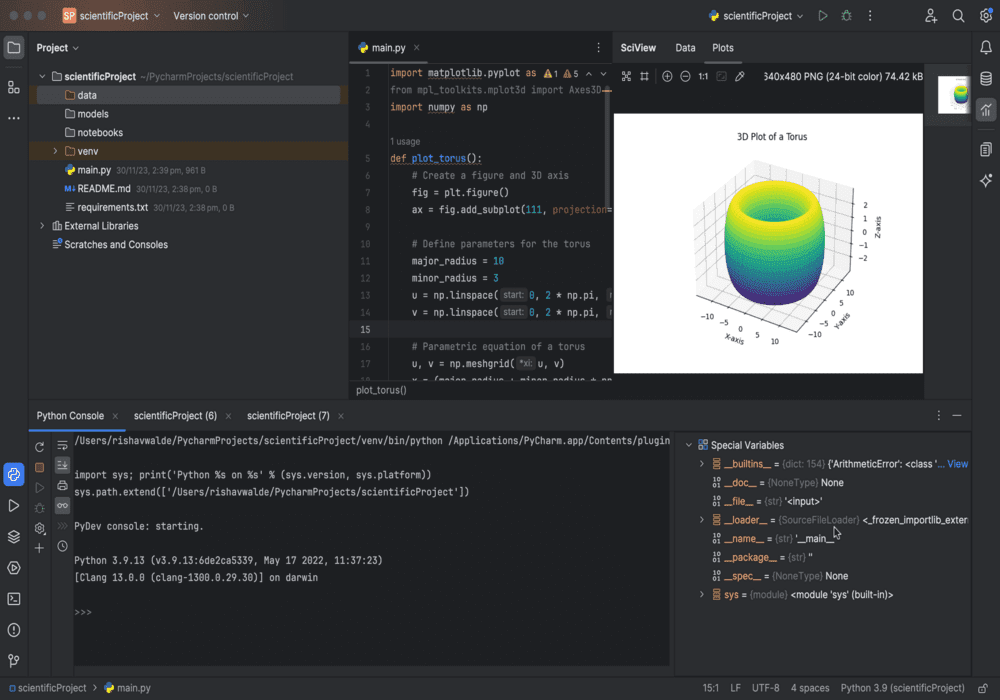Expand External Libraries node

[42, 226]
